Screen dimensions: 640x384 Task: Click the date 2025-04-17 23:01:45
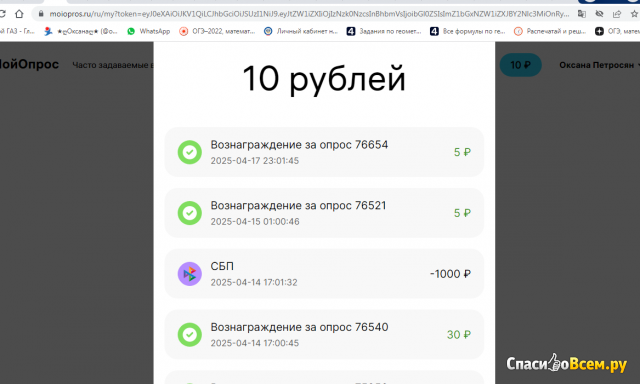coord(255,161)
